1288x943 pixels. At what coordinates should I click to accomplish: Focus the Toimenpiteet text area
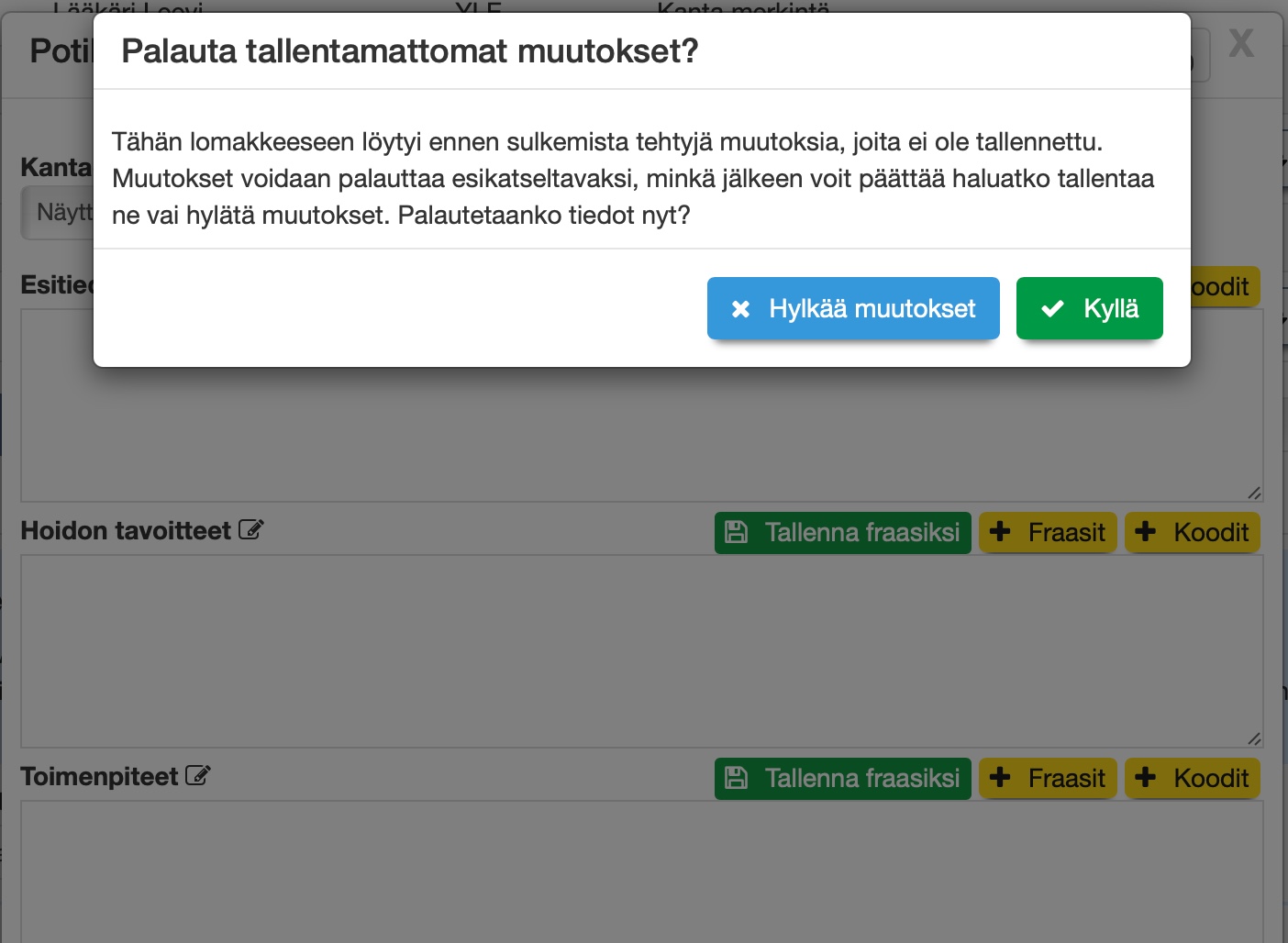(642, 871)
